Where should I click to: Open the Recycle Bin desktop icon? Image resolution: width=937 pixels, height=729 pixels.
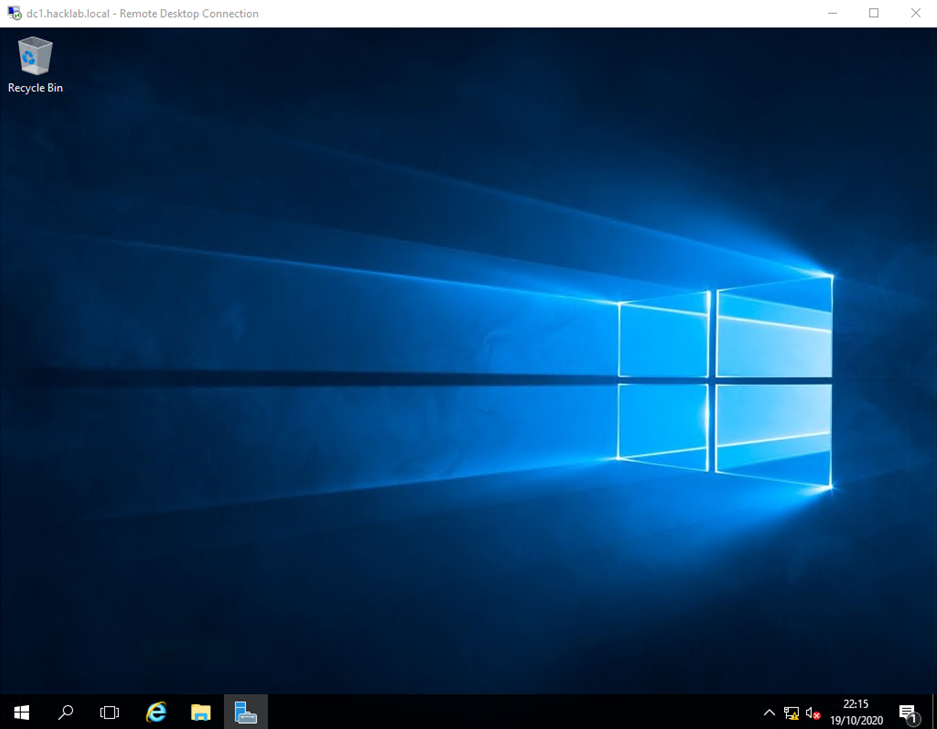click(x=35, y=65)
